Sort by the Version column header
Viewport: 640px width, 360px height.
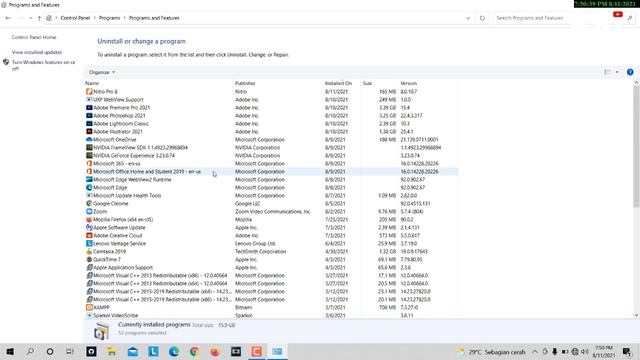pos(409,83)
